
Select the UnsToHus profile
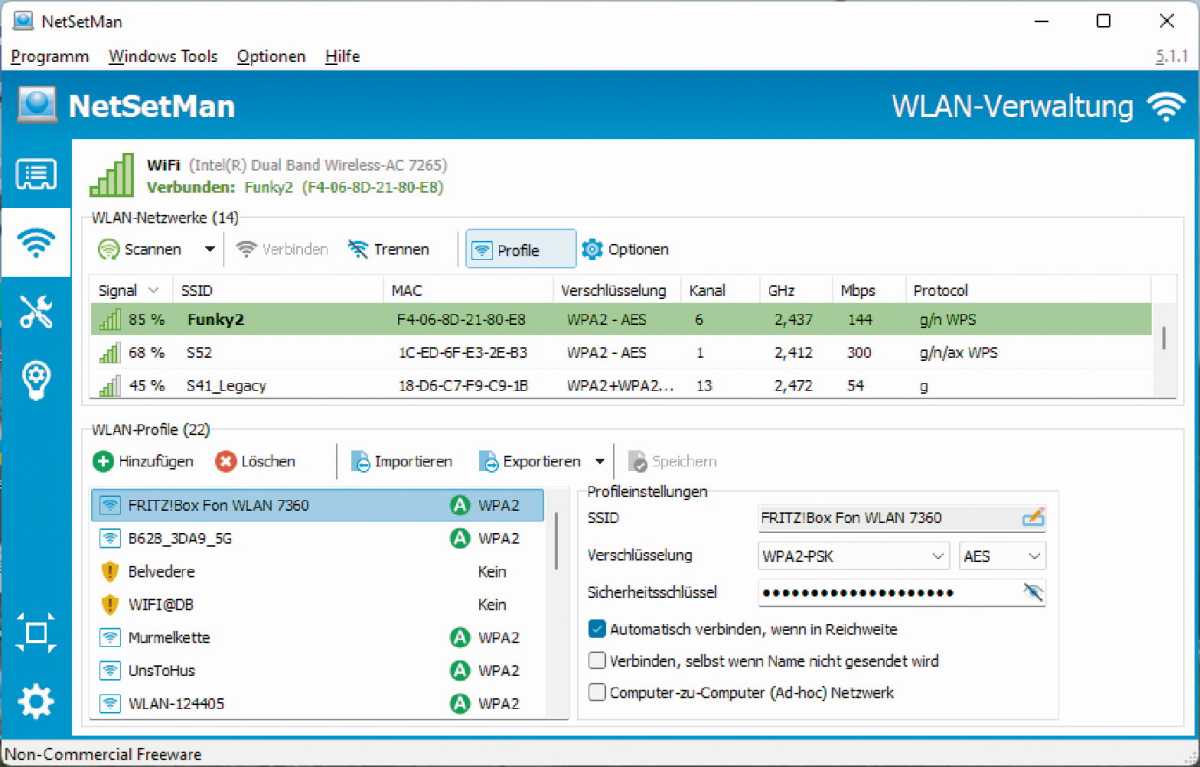click(318, 671)
